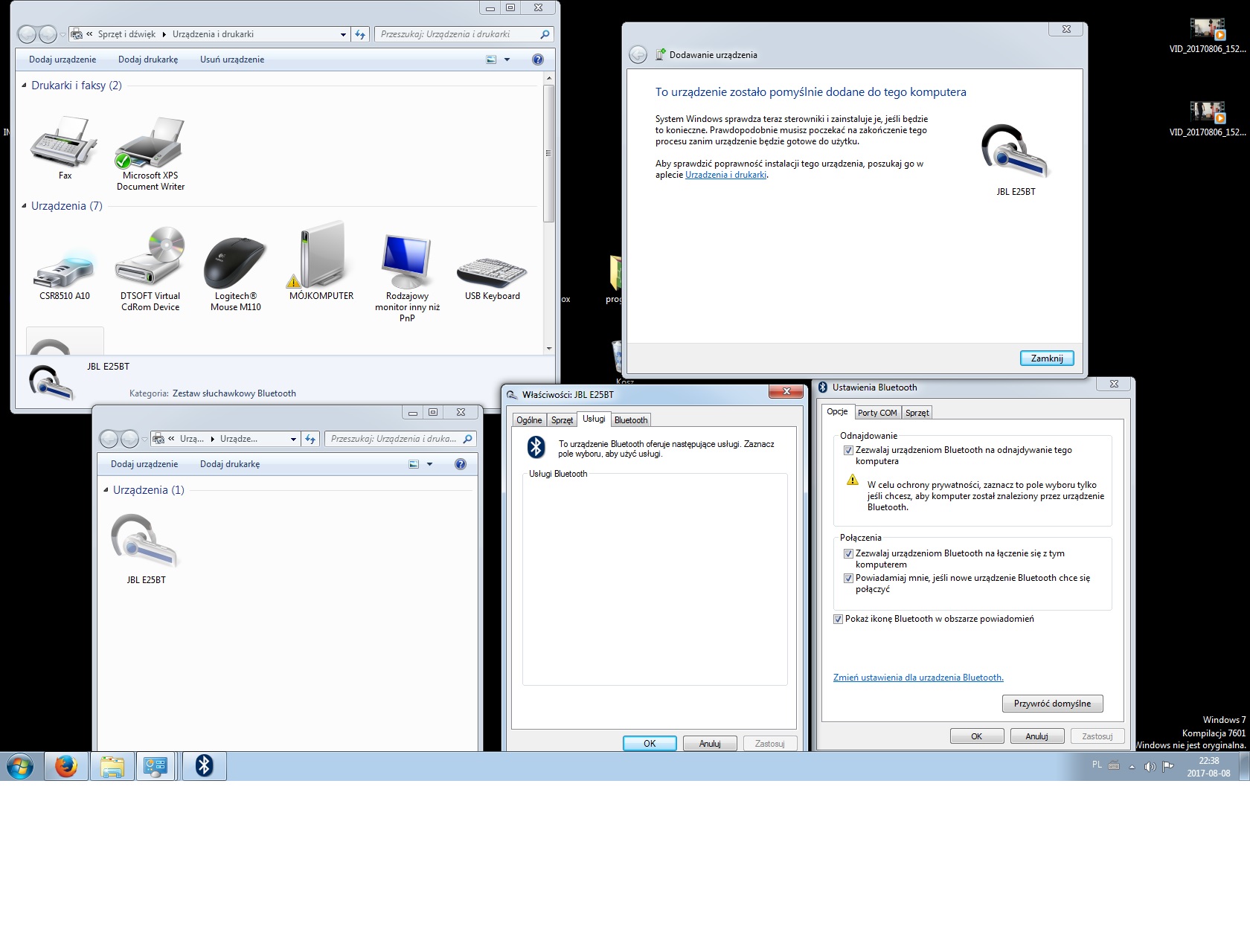
Task: Open the volume control in system tray
Action: [1150, 766]
